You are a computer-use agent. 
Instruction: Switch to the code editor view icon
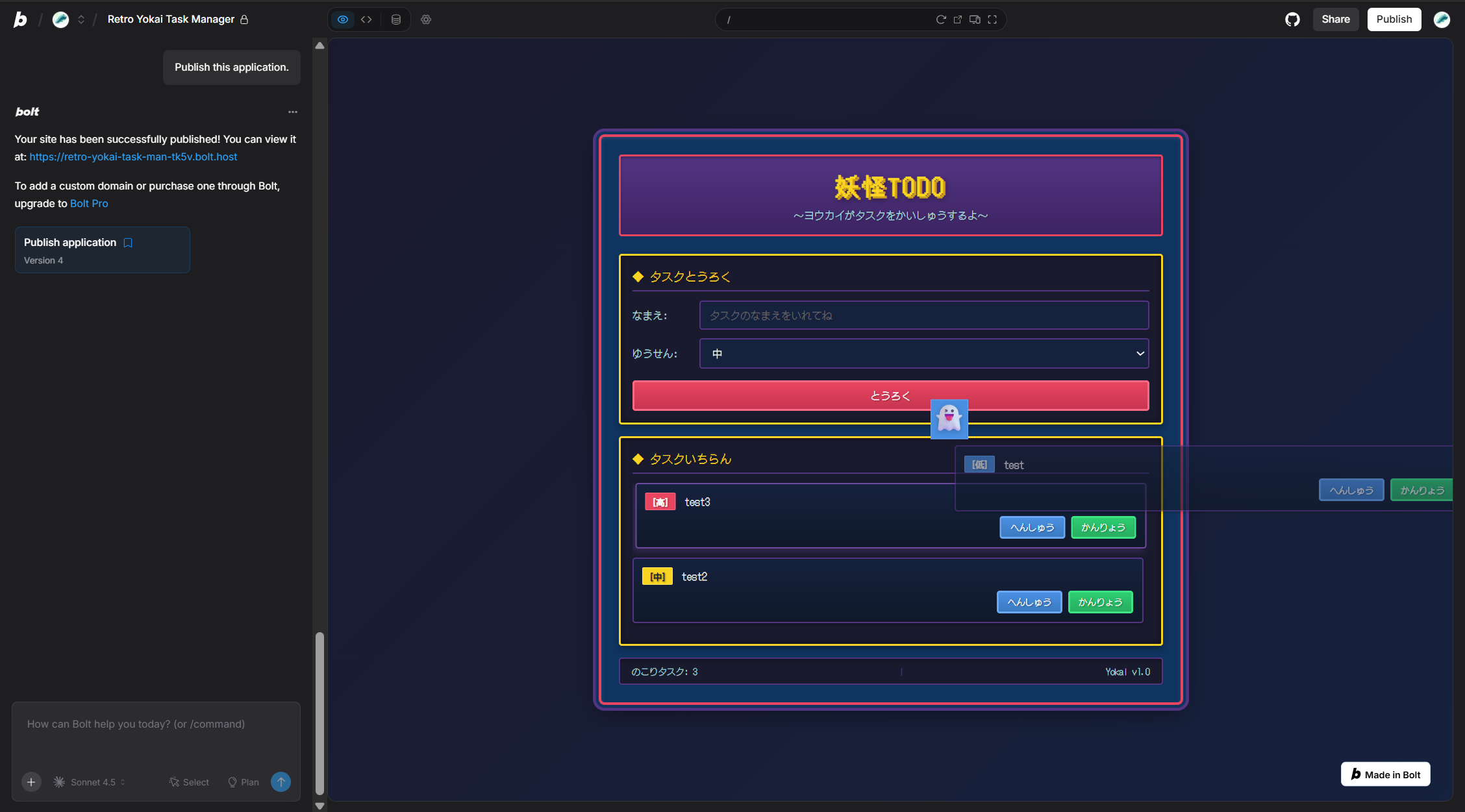point(366,19)
